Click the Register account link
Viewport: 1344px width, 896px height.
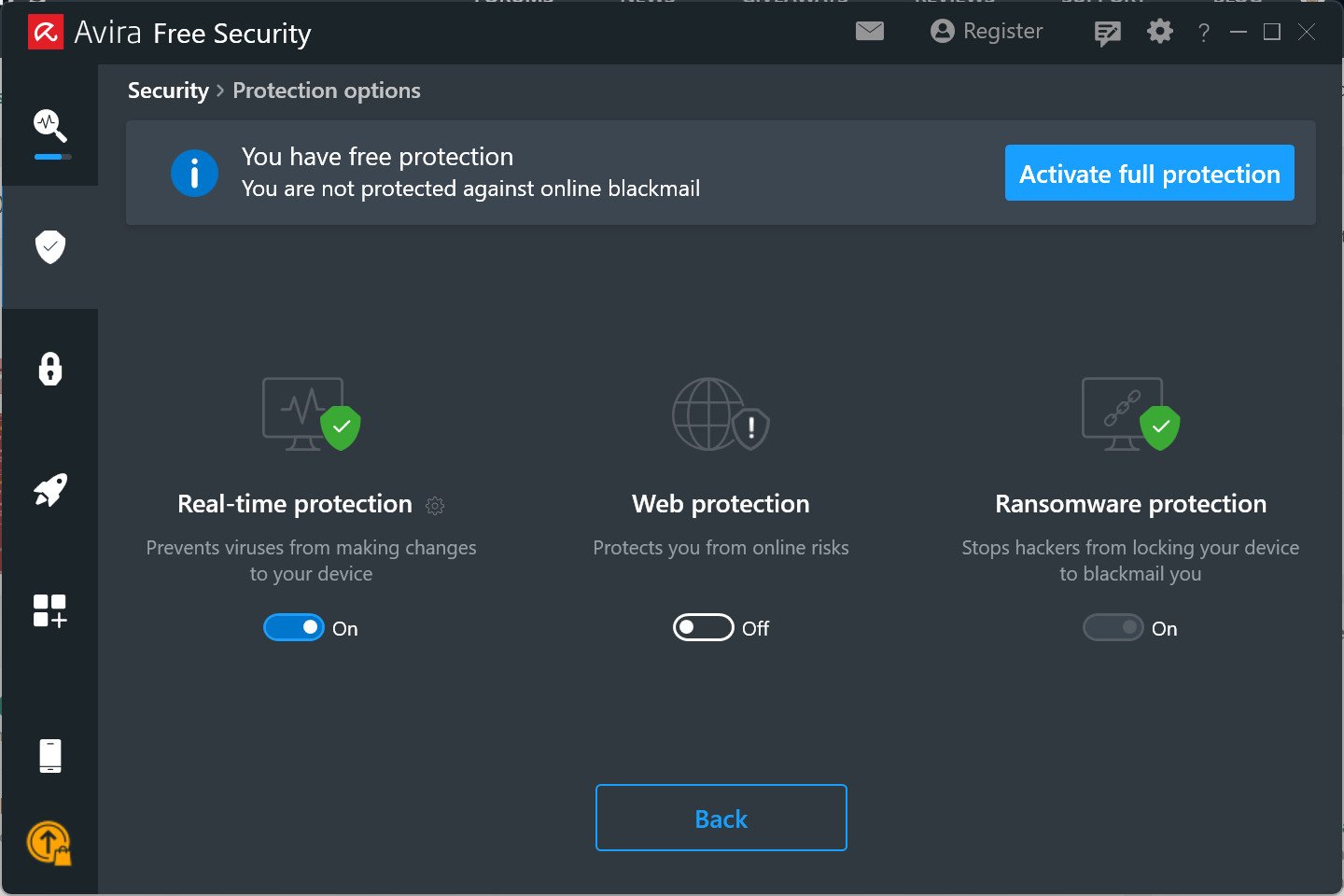[987, 32]
